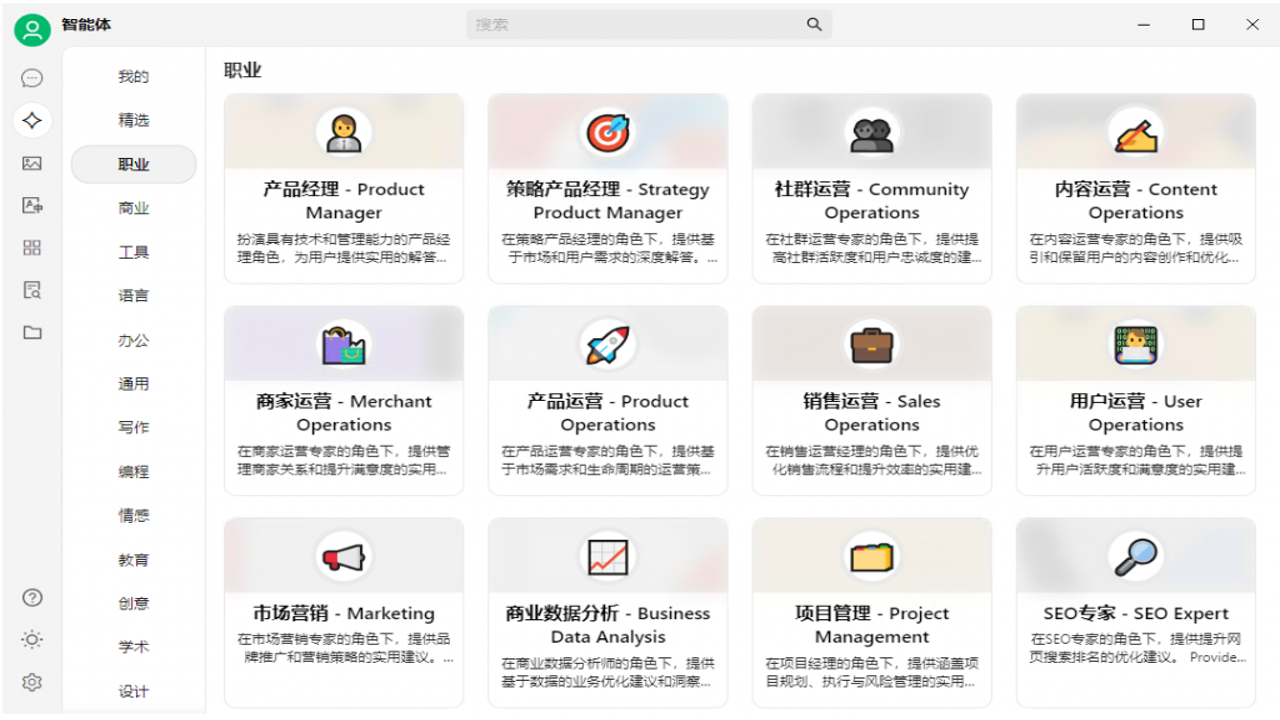Click the magnifier icon in search bar

pyautogui.click(x=814, y=25)
